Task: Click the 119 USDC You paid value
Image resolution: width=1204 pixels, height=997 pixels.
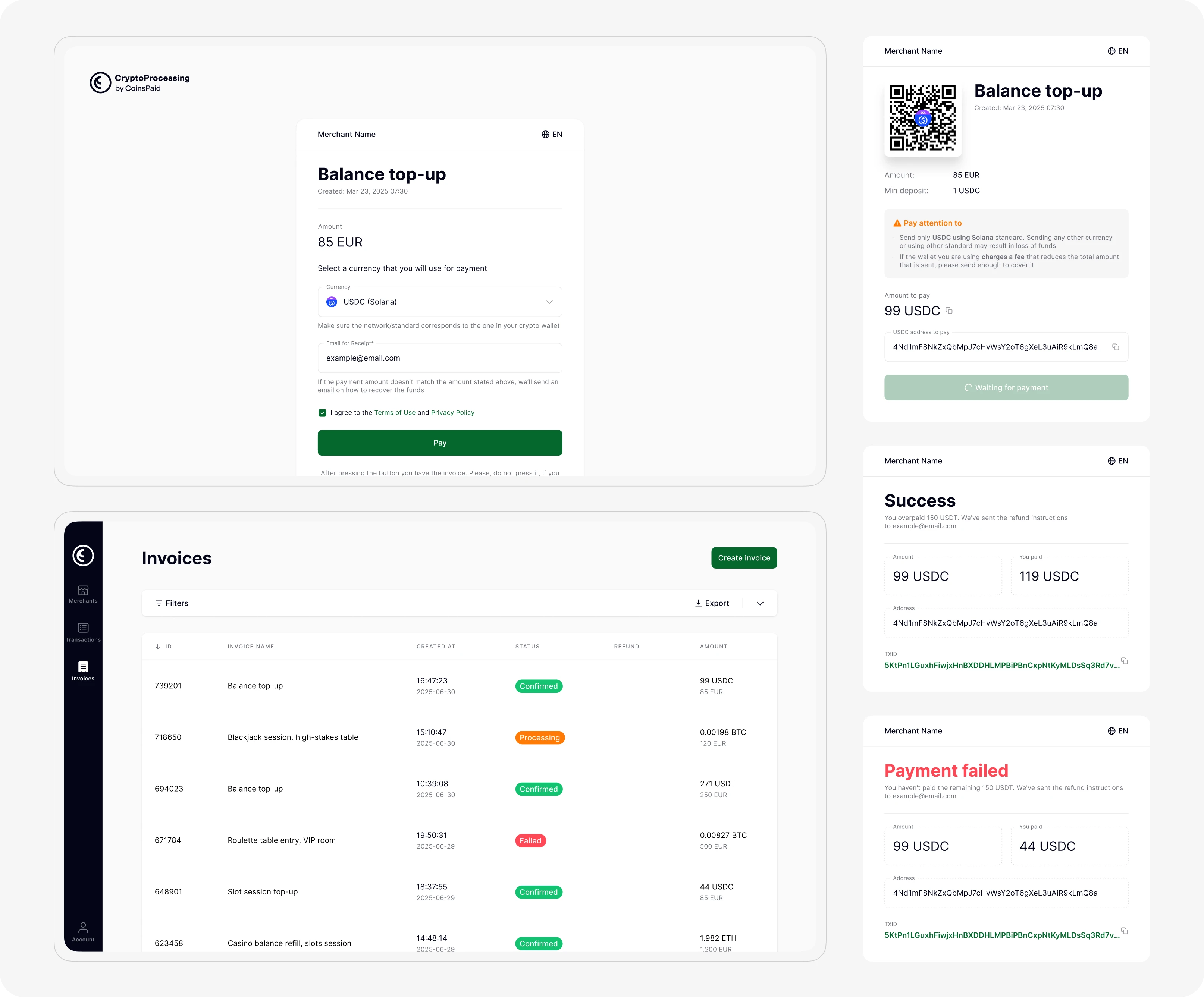Action: pos(1049,576)
